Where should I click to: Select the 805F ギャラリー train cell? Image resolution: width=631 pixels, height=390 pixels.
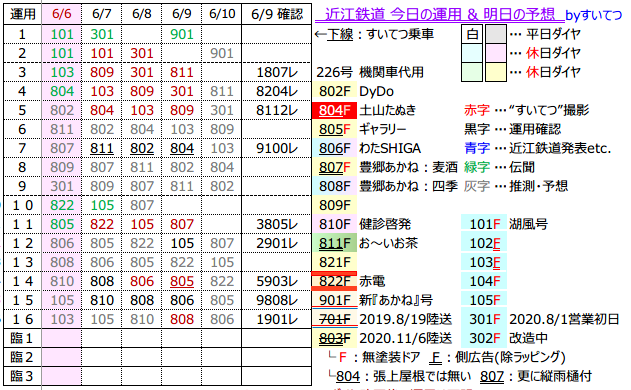click(334, 129)
